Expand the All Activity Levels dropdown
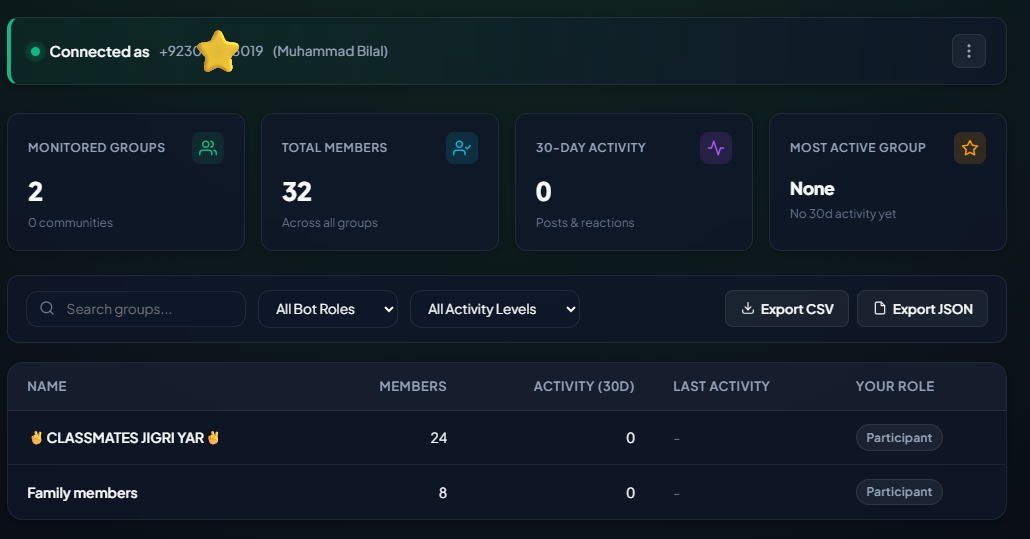This screenshot has width=1030, height=539. (495, 309)
